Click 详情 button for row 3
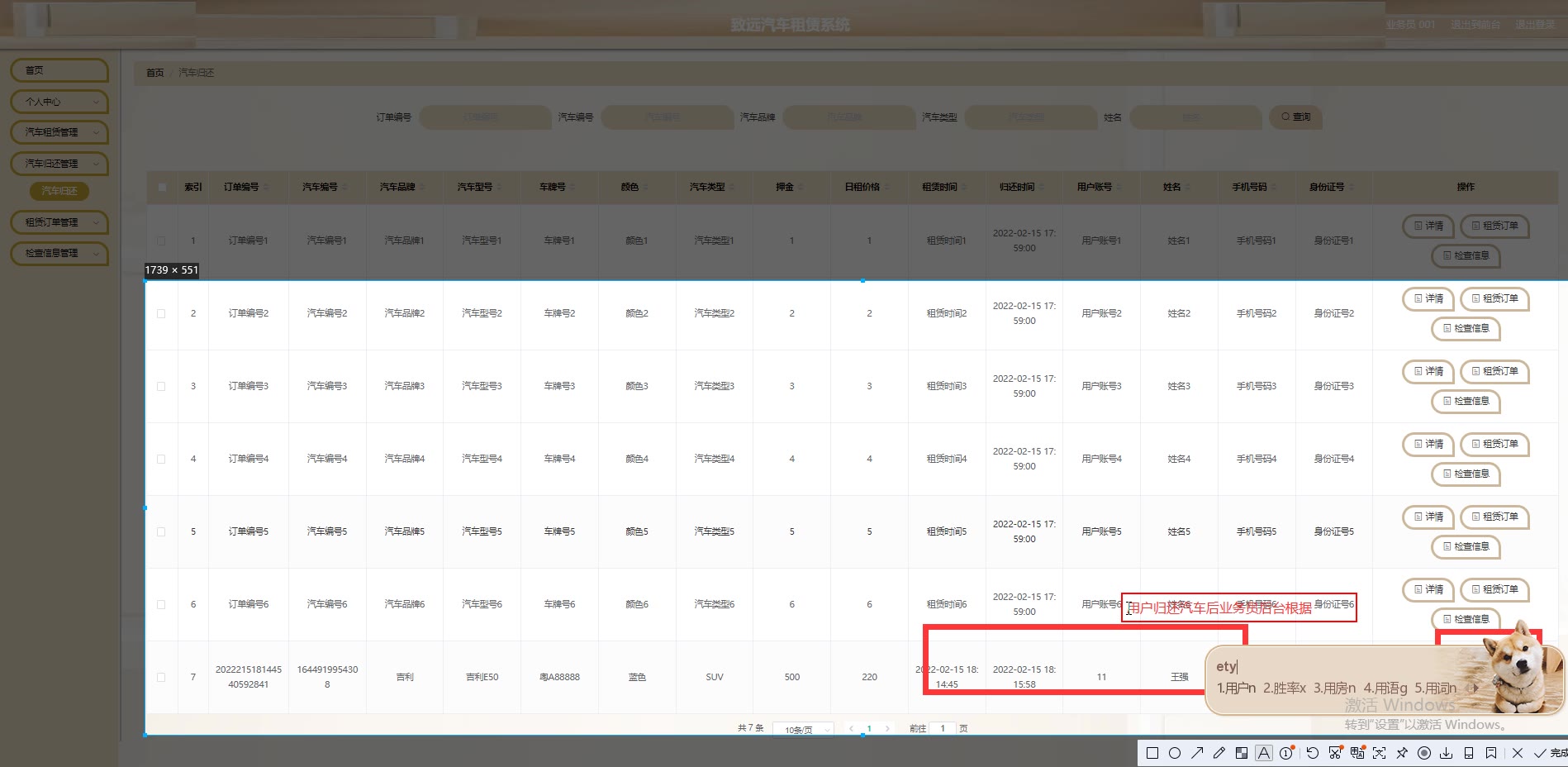 (x=1428, y=372)
